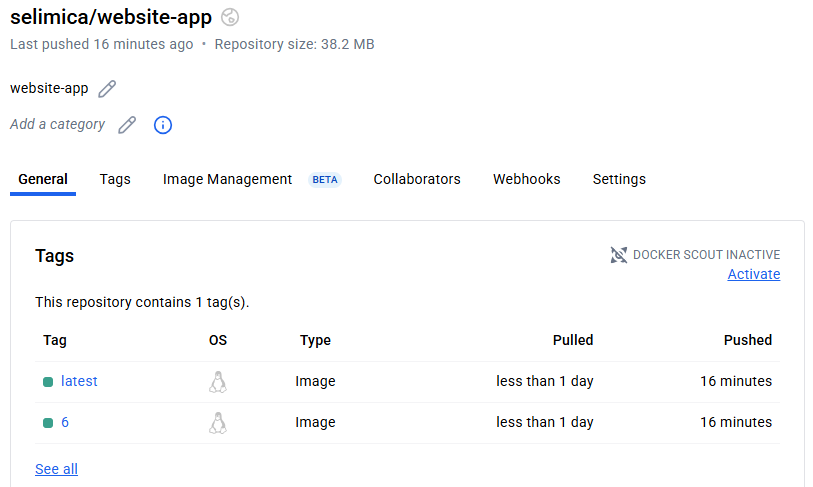Click the Docker Scout inactive icon
Image resolution: width=813 pixels, height=487 pixels.
click(619, 255)
